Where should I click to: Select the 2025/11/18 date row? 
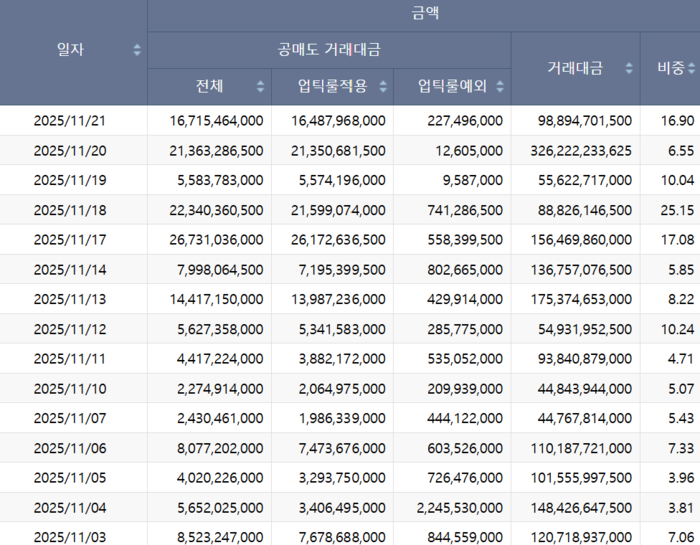[x=69, y=210]
